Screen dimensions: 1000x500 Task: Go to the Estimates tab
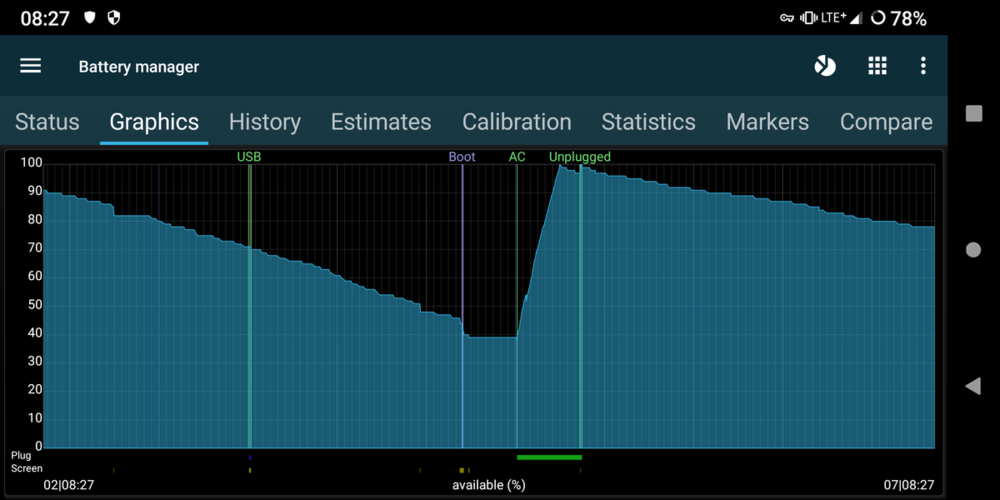[381, 122]
